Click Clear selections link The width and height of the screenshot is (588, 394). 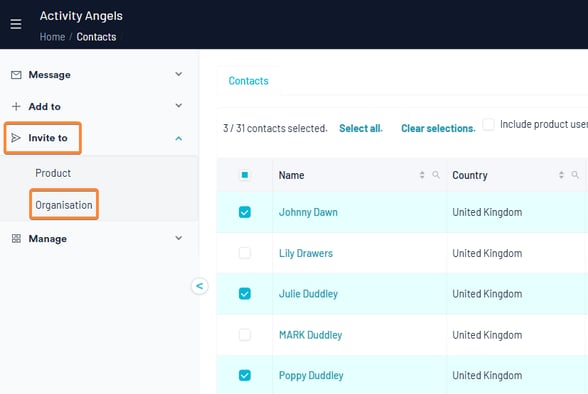point(438,128)
